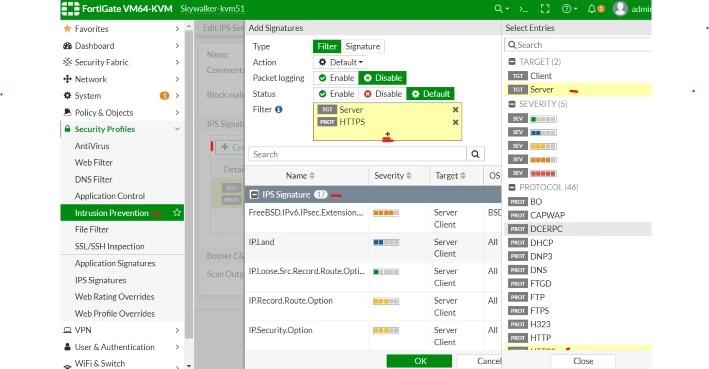This screenshot has height=369, width=709.
Task: Click the signature search magnifier button
Action: (475, 154)
